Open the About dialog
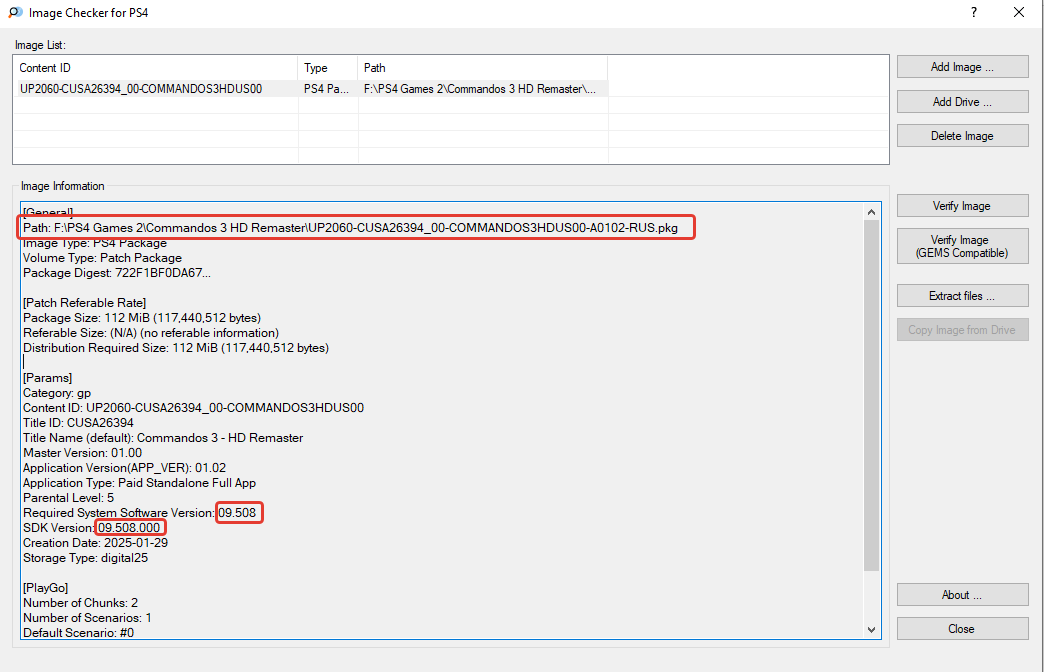 click(x=962, y=595)
